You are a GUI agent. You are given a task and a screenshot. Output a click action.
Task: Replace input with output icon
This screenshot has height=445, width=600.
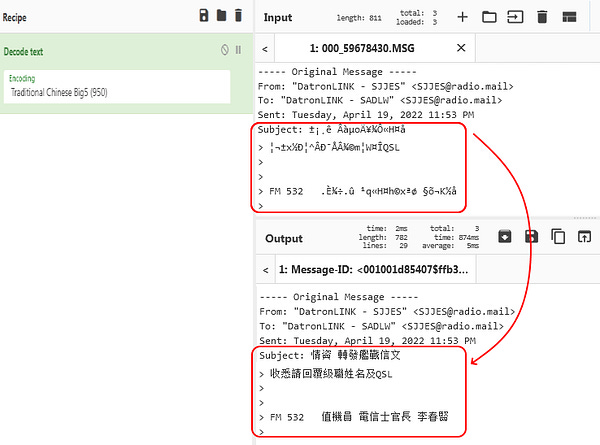584,236
